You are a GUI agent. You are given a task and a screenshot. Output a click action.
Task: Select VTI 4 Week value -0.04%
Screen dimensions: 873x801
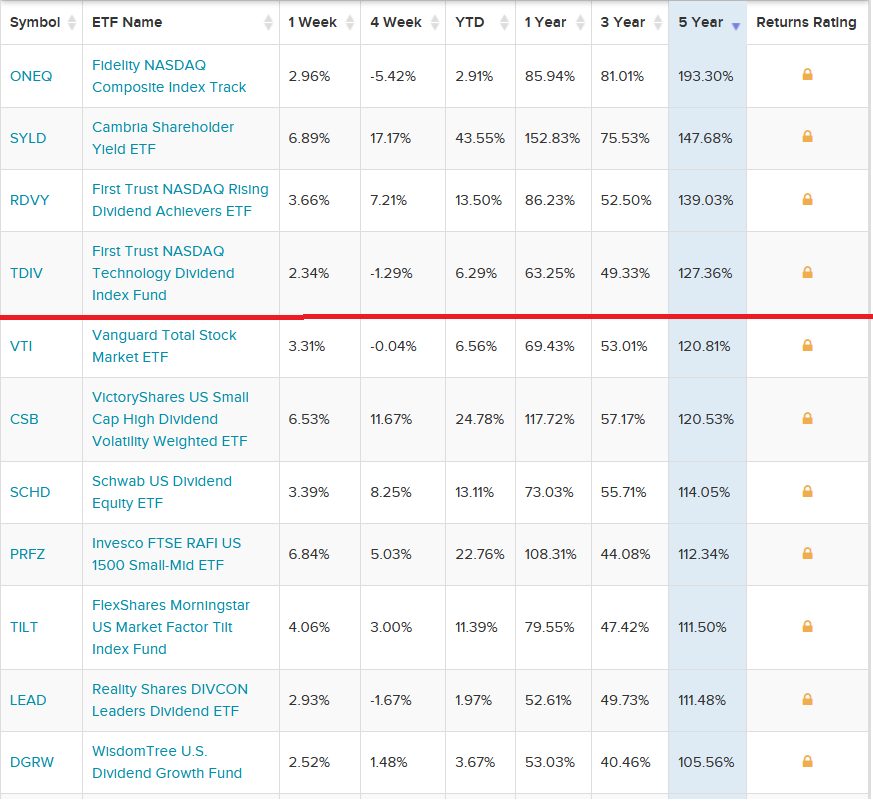[393, 346]
